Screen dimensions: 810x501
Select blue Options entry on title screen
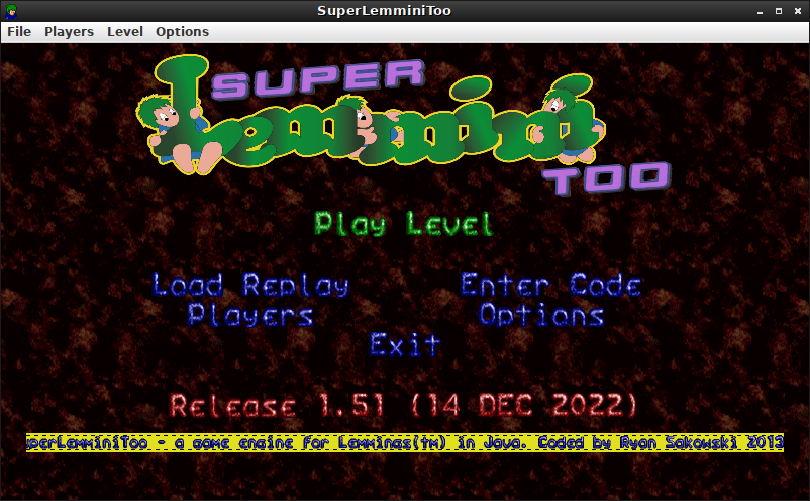click(541, 315)
